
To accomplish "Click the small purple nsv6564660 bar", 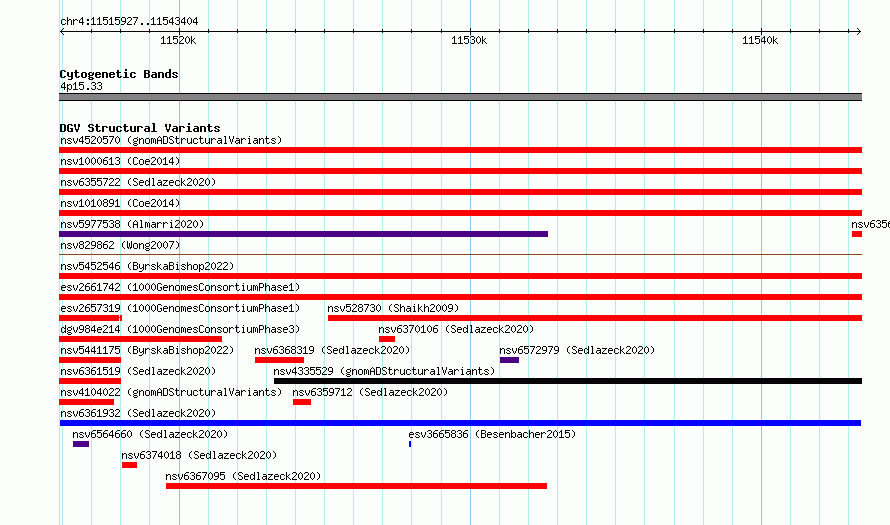I will [81, 444].
